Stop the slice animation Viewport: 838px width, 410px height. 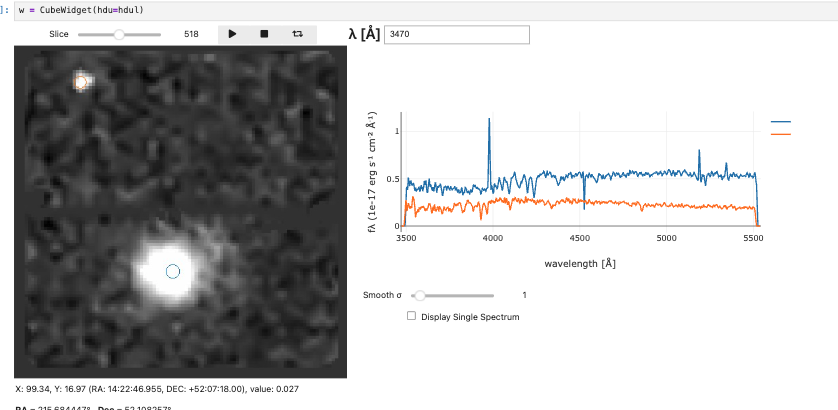click(x=264, y=34)
